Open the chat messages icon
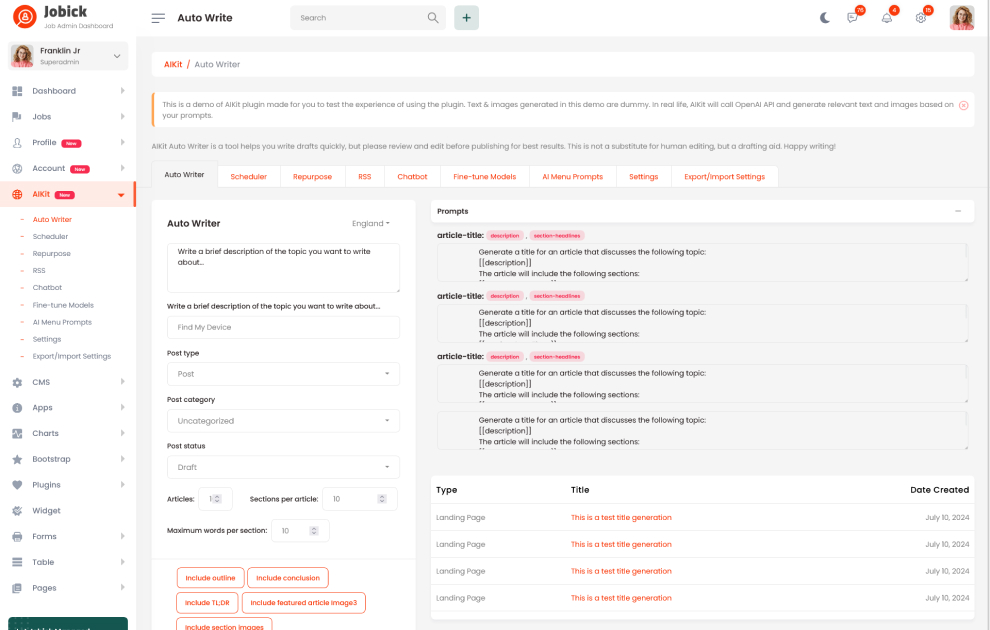 [x=853, y=18]
